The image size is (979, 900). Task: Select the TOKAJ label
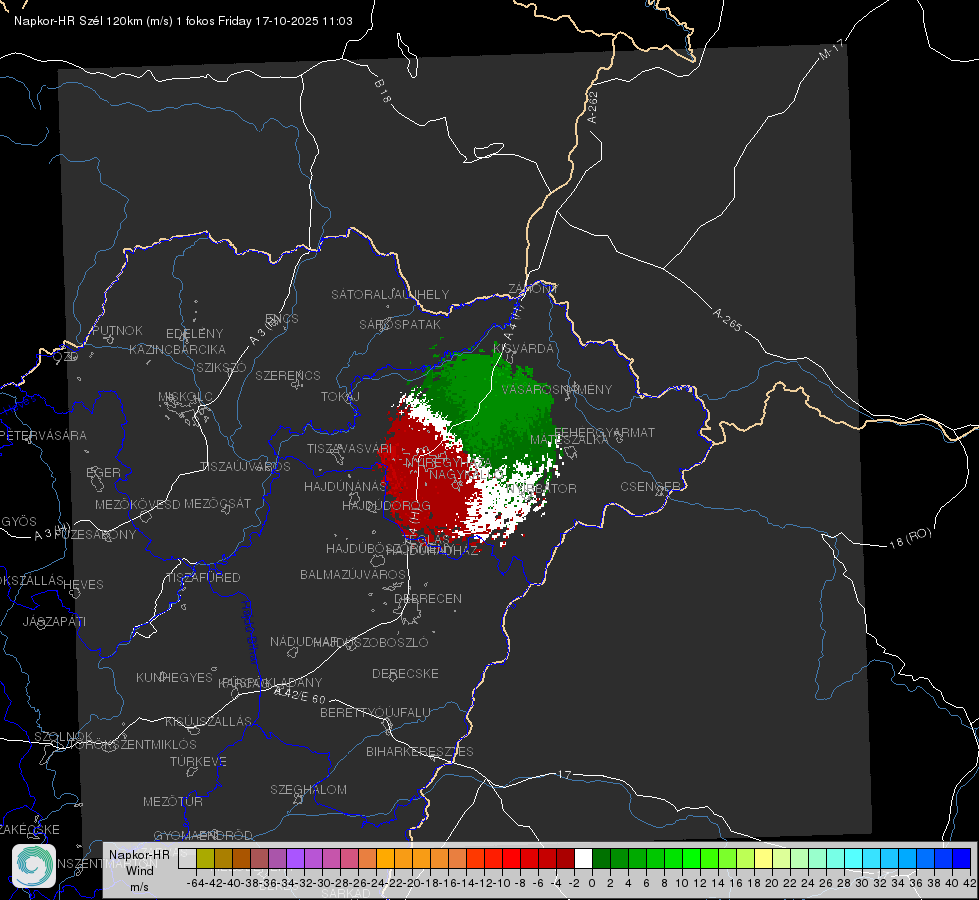coord(340,397)
